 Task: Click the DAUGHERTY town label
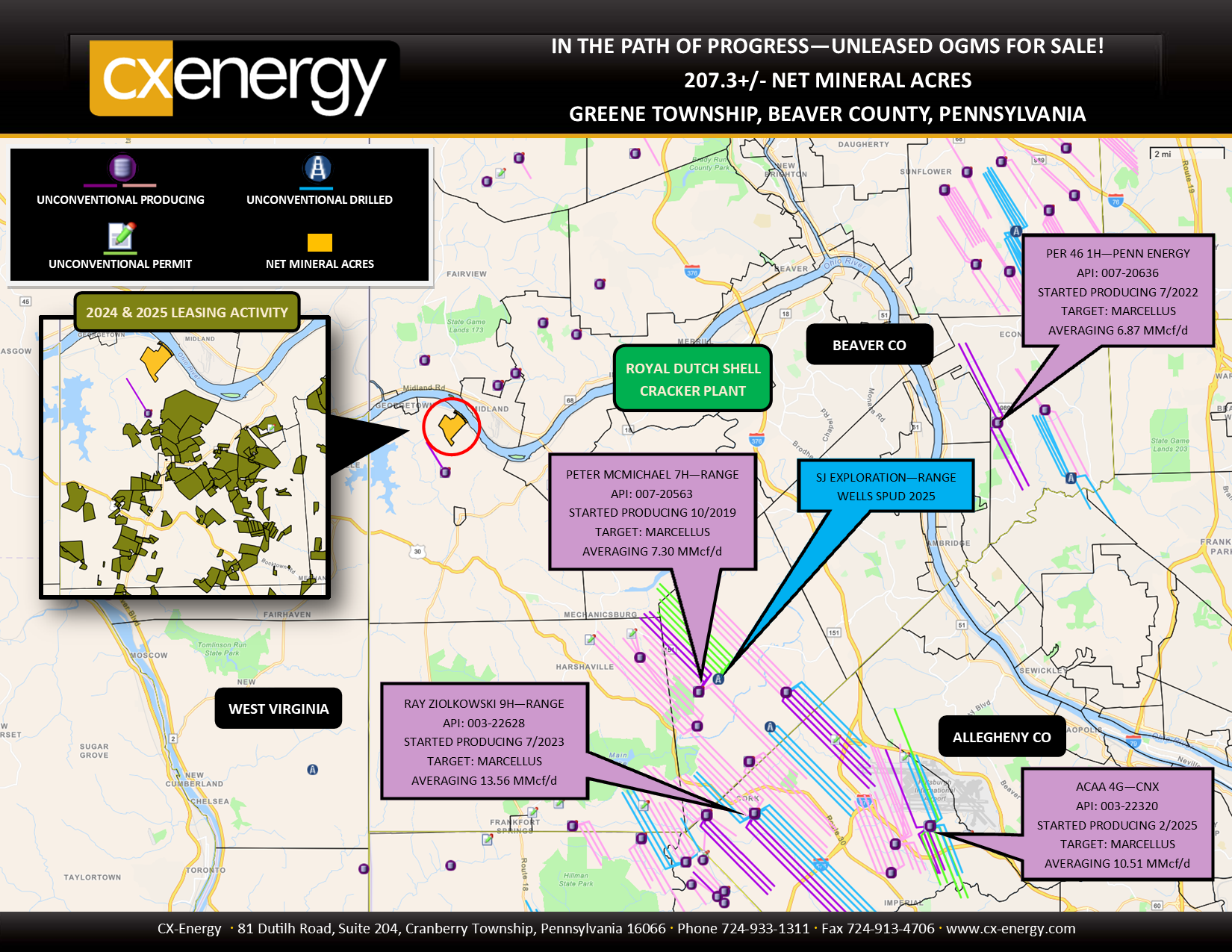click(864, 144)
